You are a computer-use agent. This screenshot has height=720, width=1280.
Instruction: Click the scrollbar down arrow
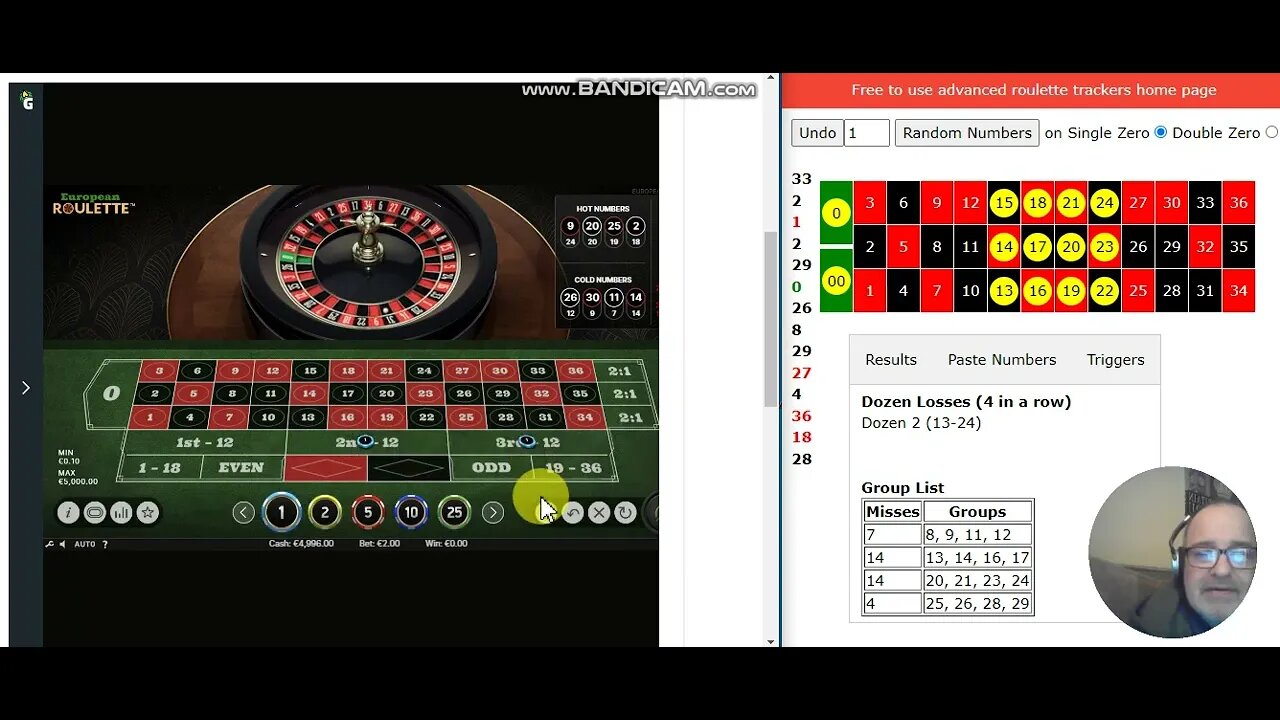(770, 641)
